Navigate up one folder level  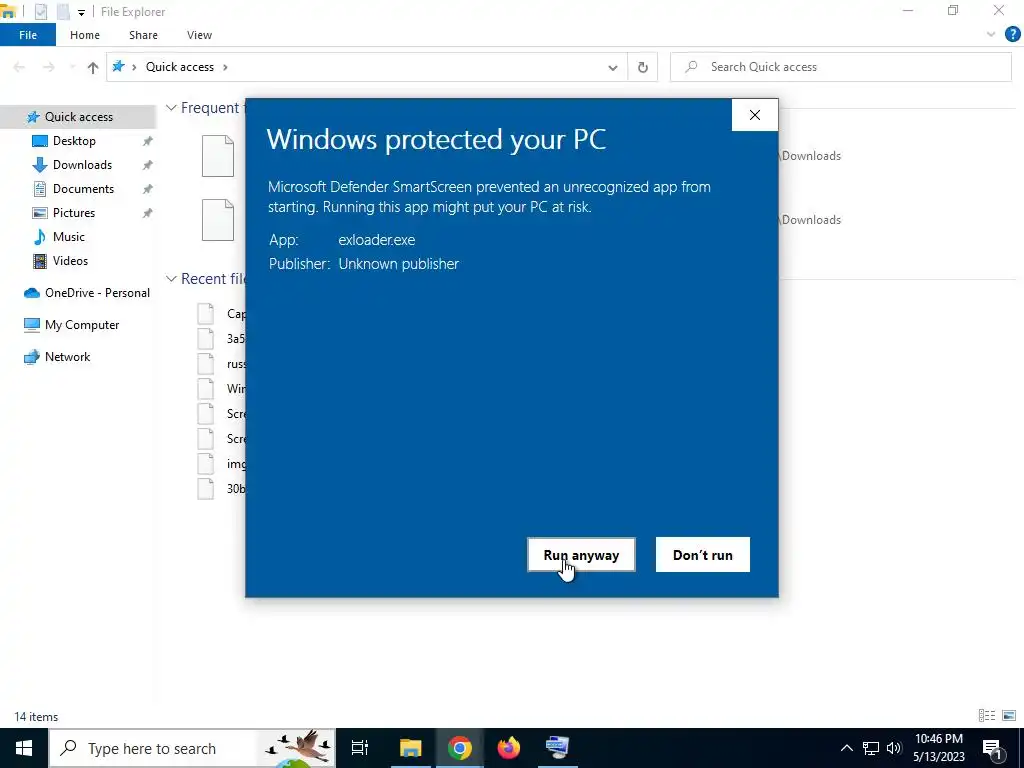[x=93, y=67]
